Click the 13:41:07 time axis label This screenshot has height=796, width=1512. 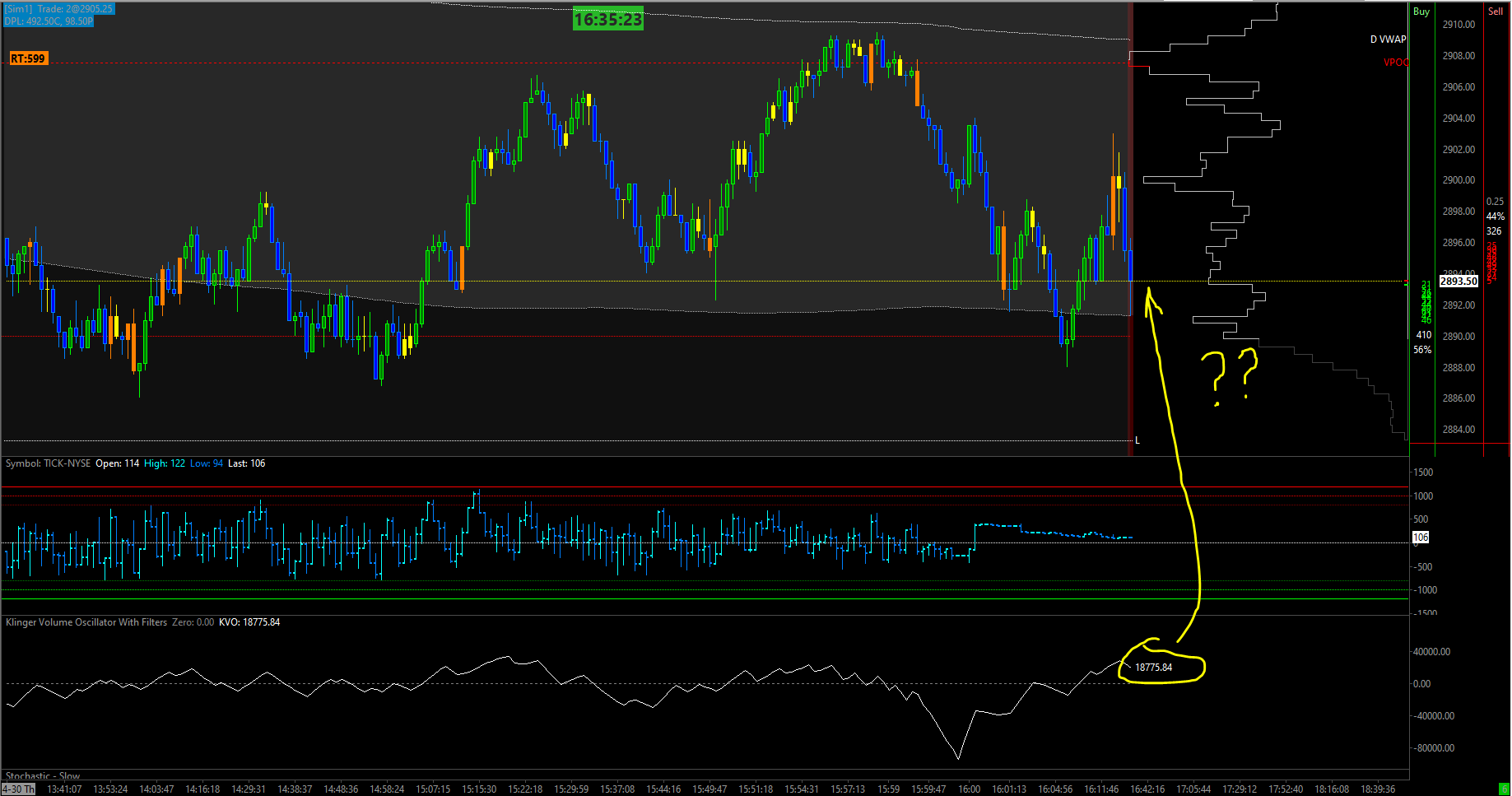(x=64, y=789)
